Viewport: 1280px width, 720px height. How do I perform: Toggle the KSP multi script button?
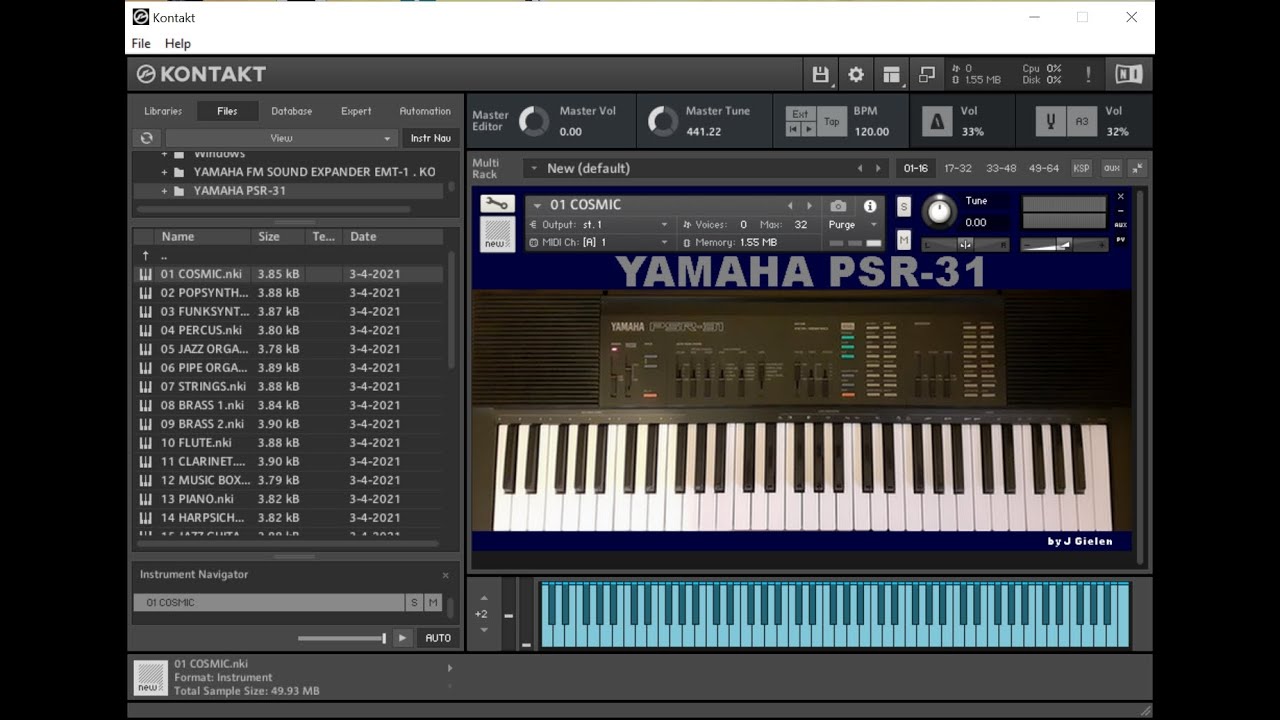(1081, 168)
